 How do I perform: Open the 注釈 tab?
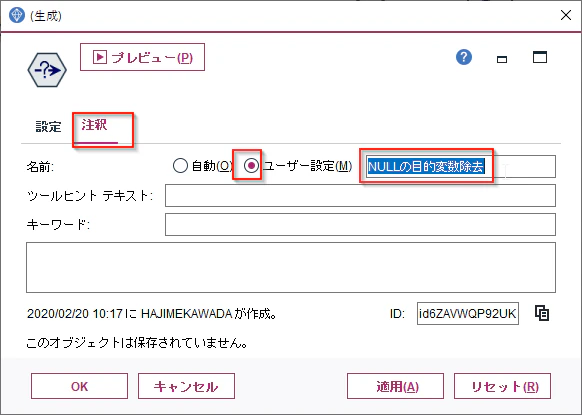pos(95,125)
